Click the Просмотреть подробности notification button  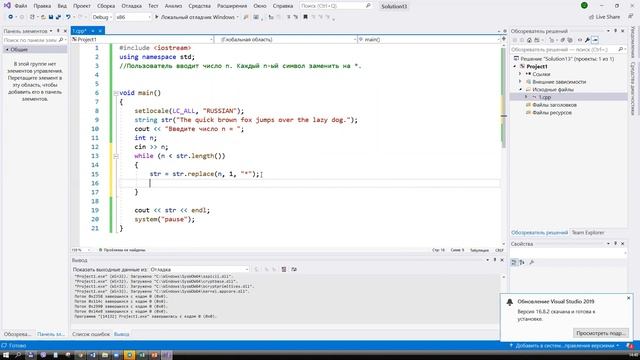coord(600,333)
